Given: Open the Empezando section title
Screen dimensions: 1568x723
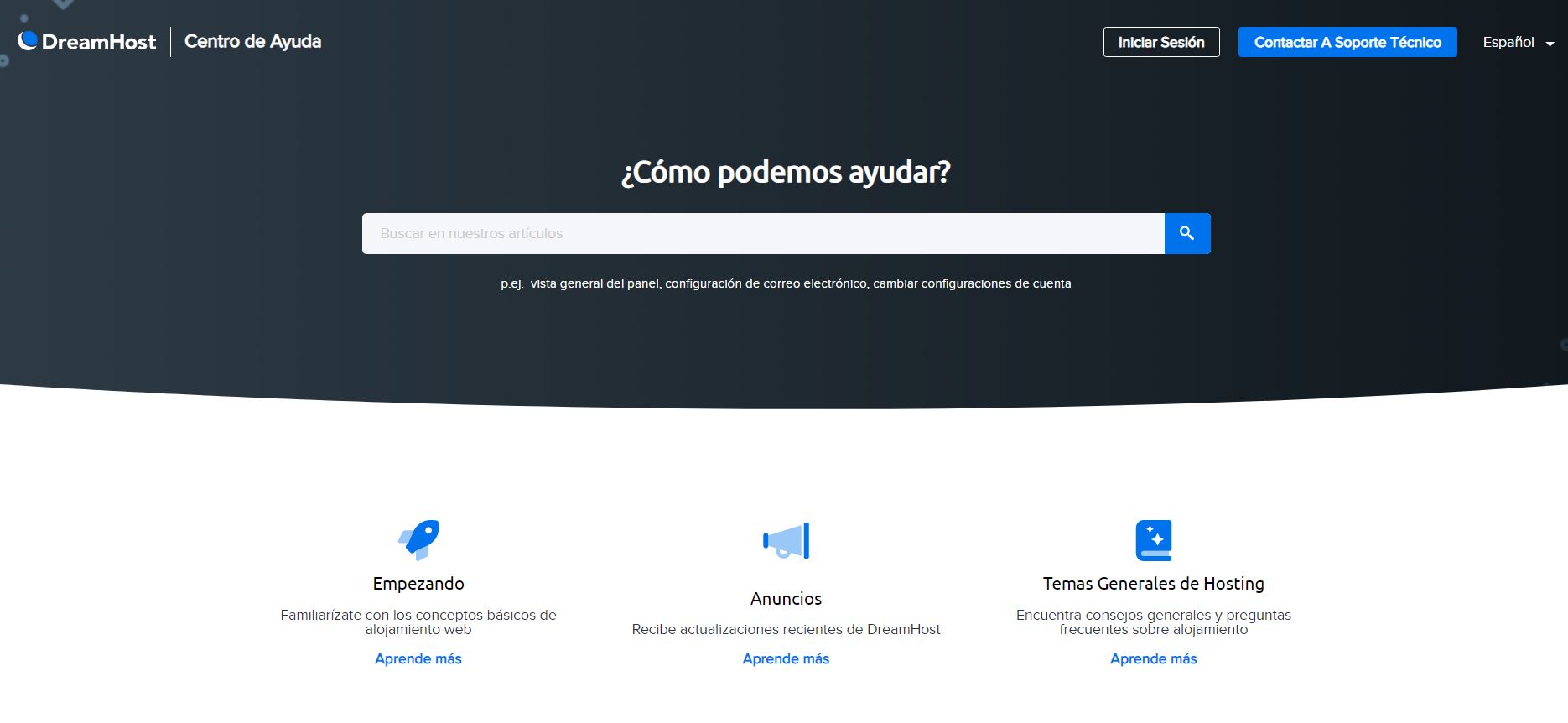Looking at the screenshot, I should pos(418,583).
